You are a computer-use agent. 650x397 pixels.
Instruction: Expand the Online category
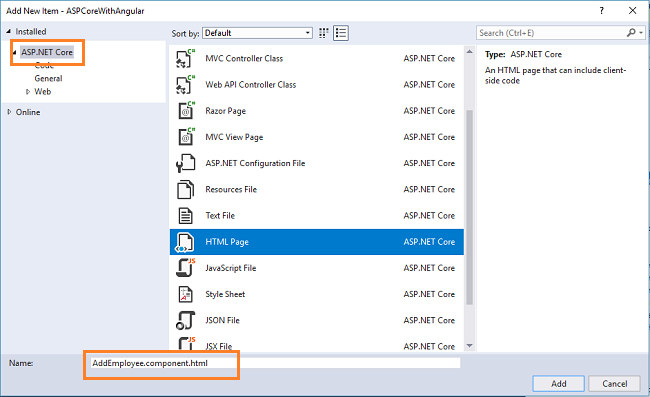(9, 112)
